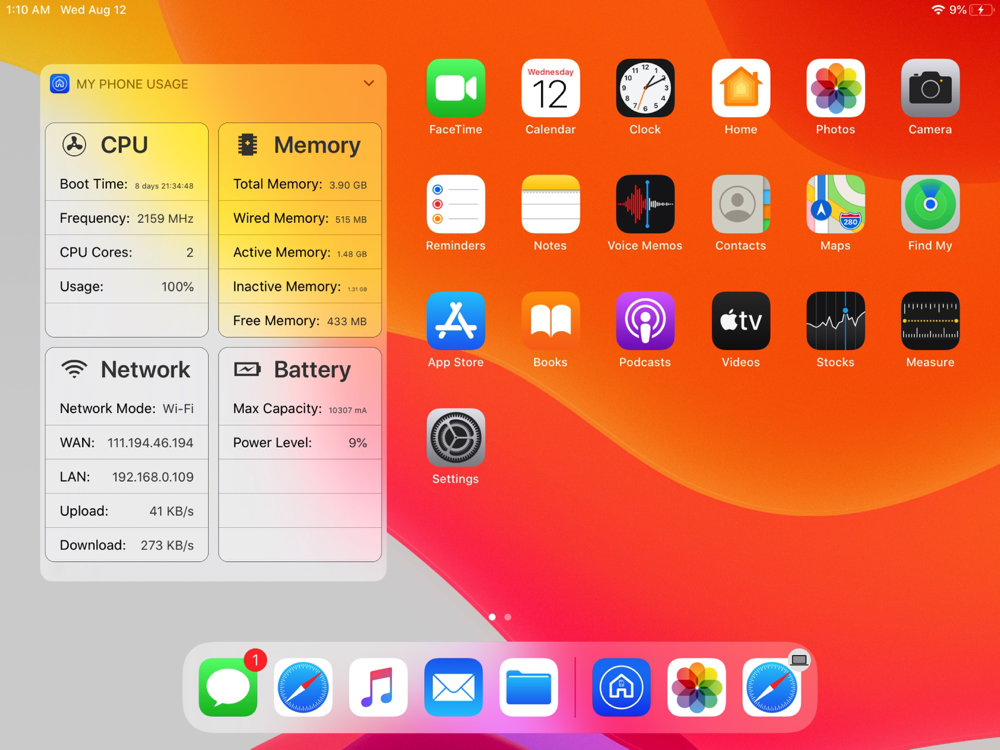
Task: Tap the CPU card fan icon
Action: (x=74, y=145)
